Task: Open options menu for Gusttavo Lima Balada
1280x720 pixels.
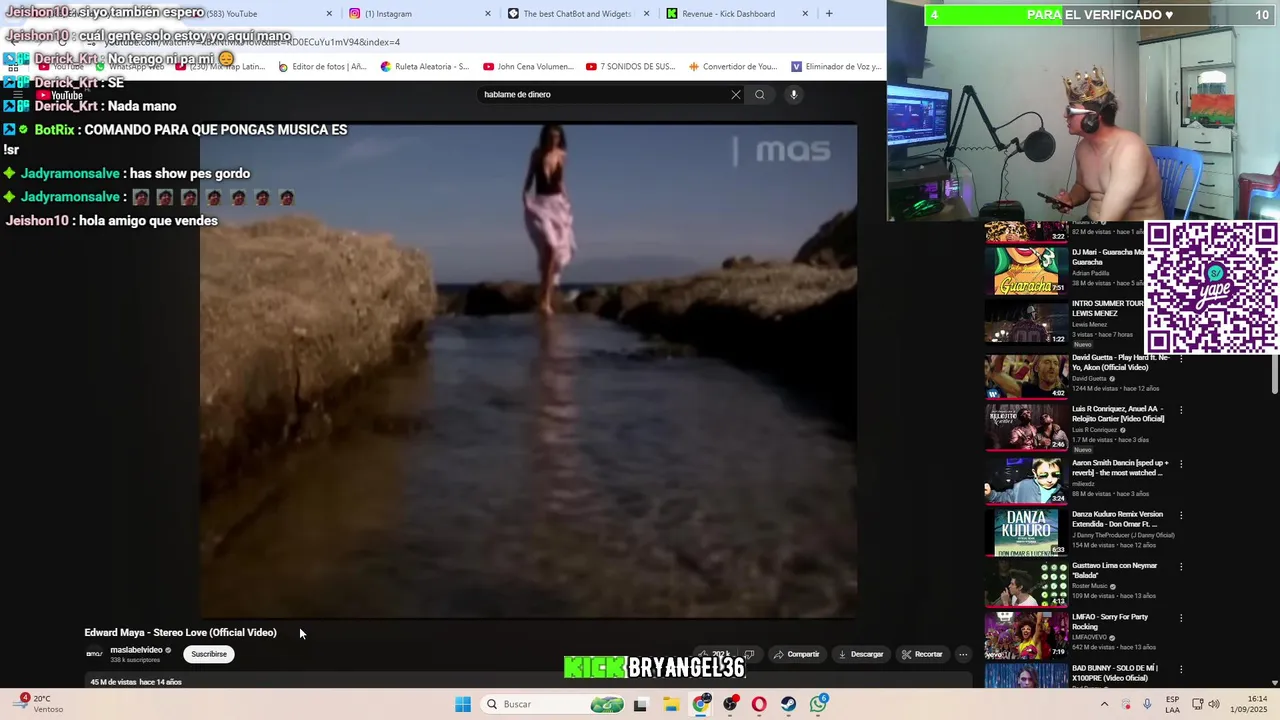Action: tap(1181, 567)
